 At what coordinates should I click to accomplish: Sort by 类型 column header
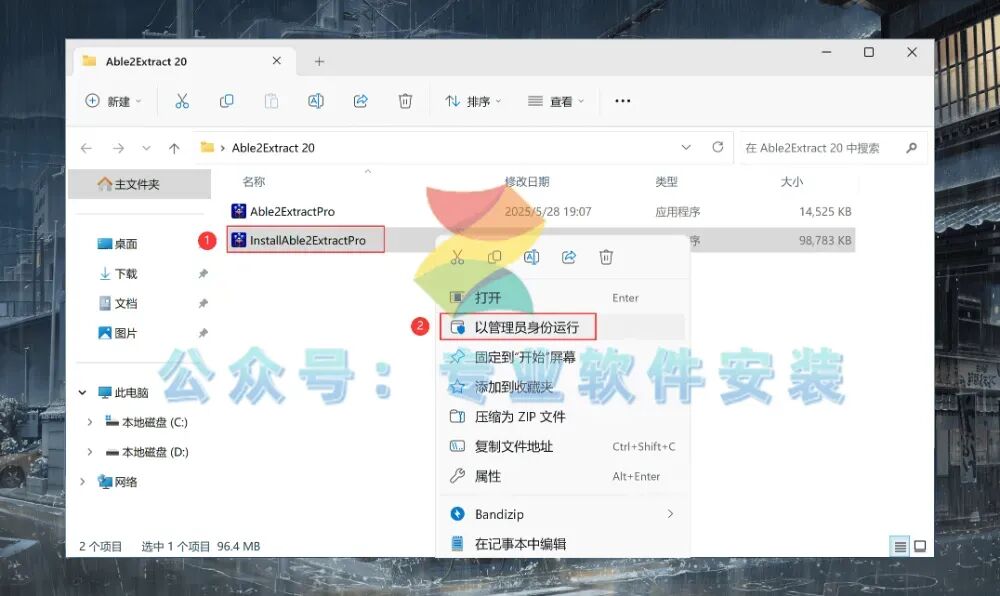666,182
